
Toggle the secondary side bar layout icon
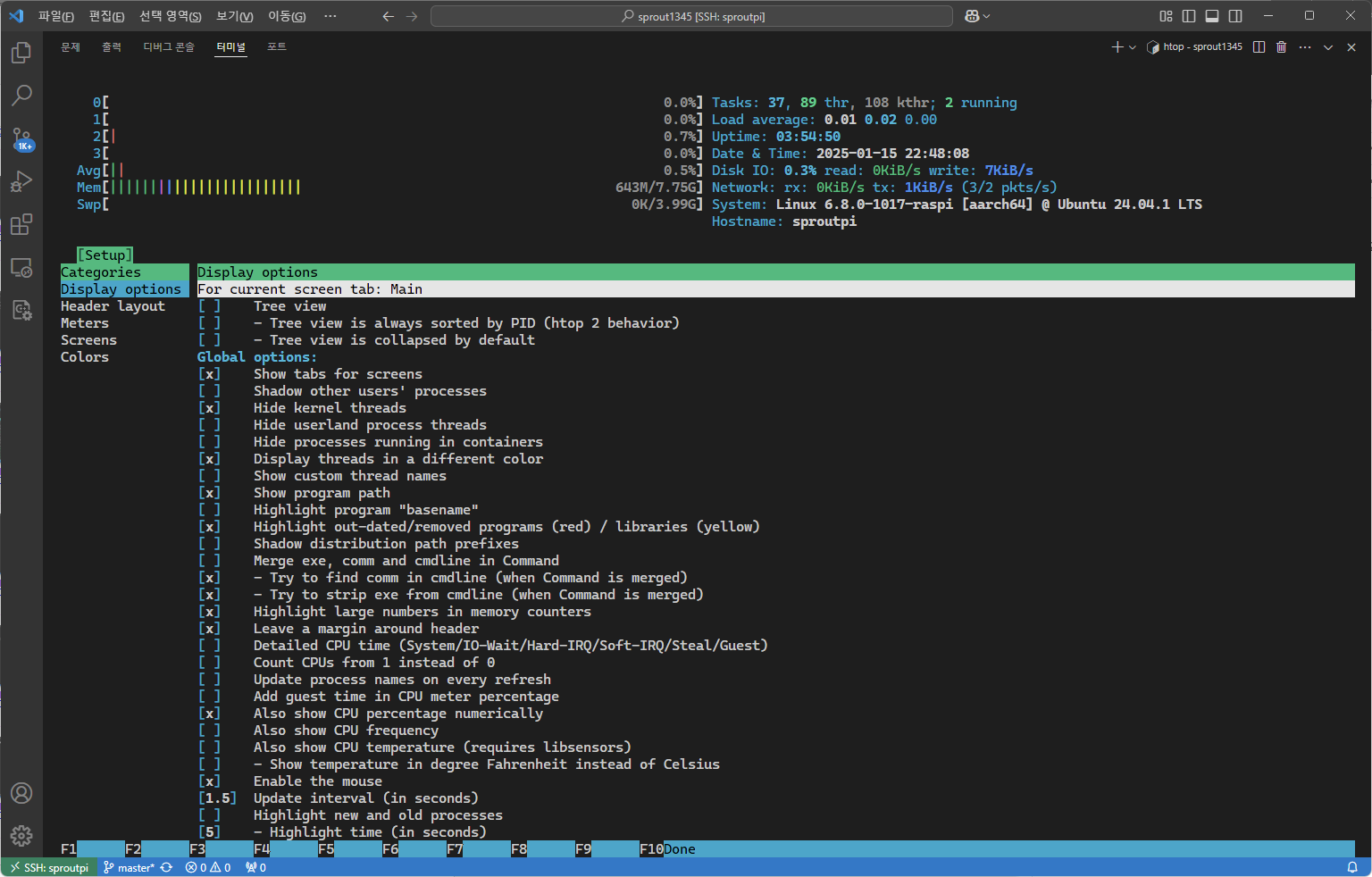[1235, 16]
